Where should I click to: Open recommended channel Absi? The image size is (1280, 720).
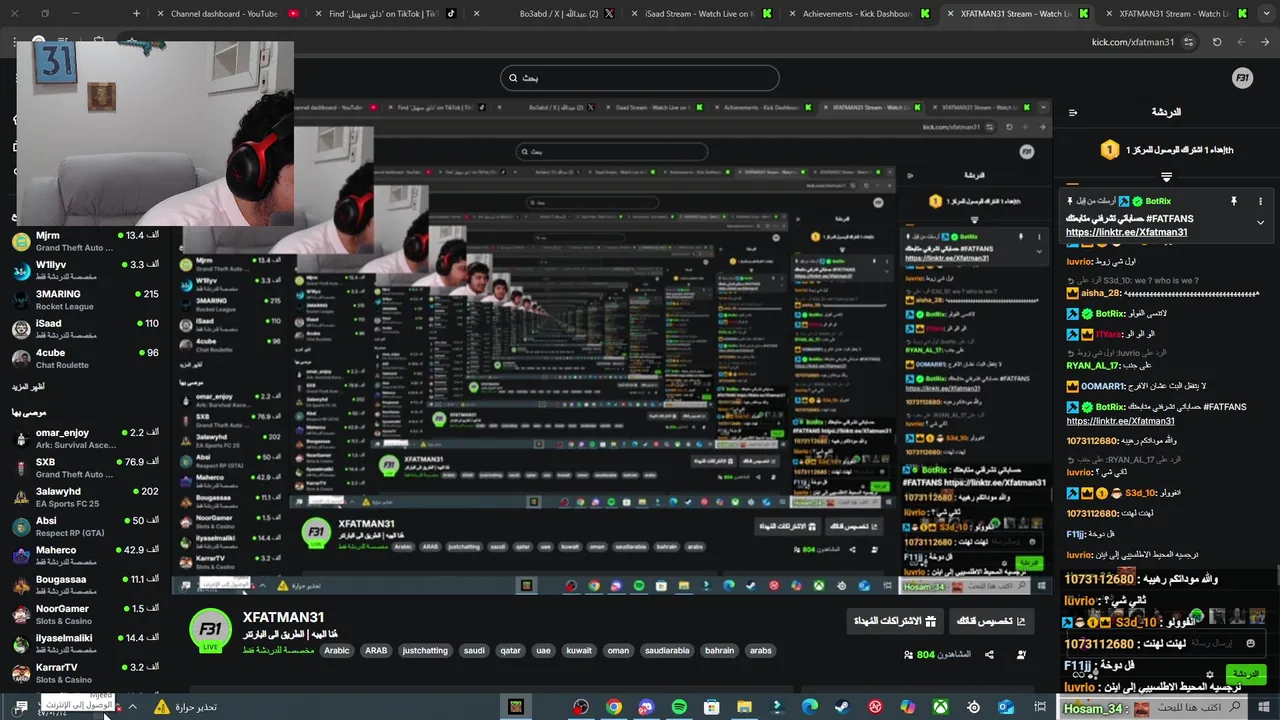tap(85, 526)
